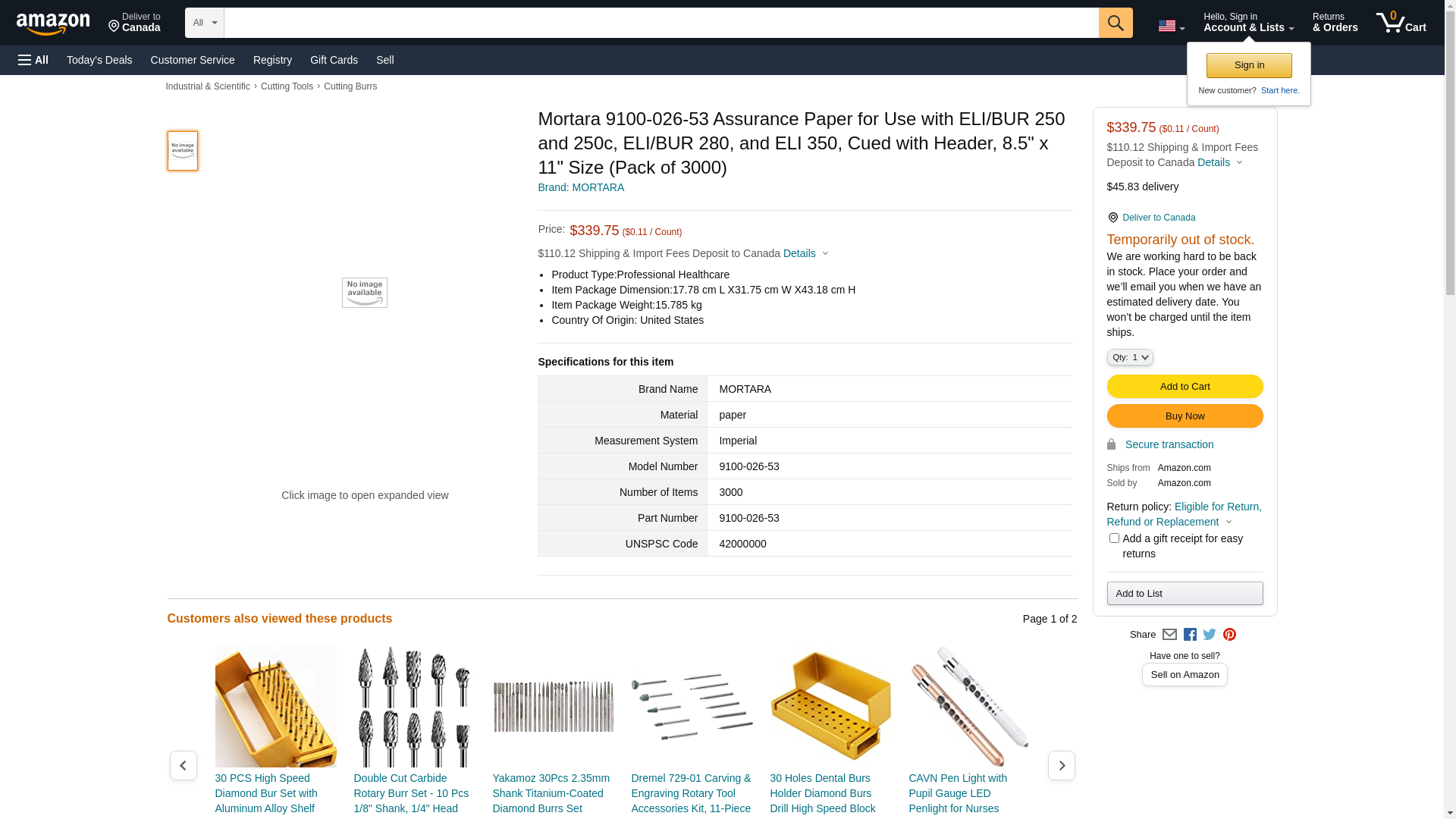
Task: Enable the gift receipt checkbox
Action: click(1114, 538)
